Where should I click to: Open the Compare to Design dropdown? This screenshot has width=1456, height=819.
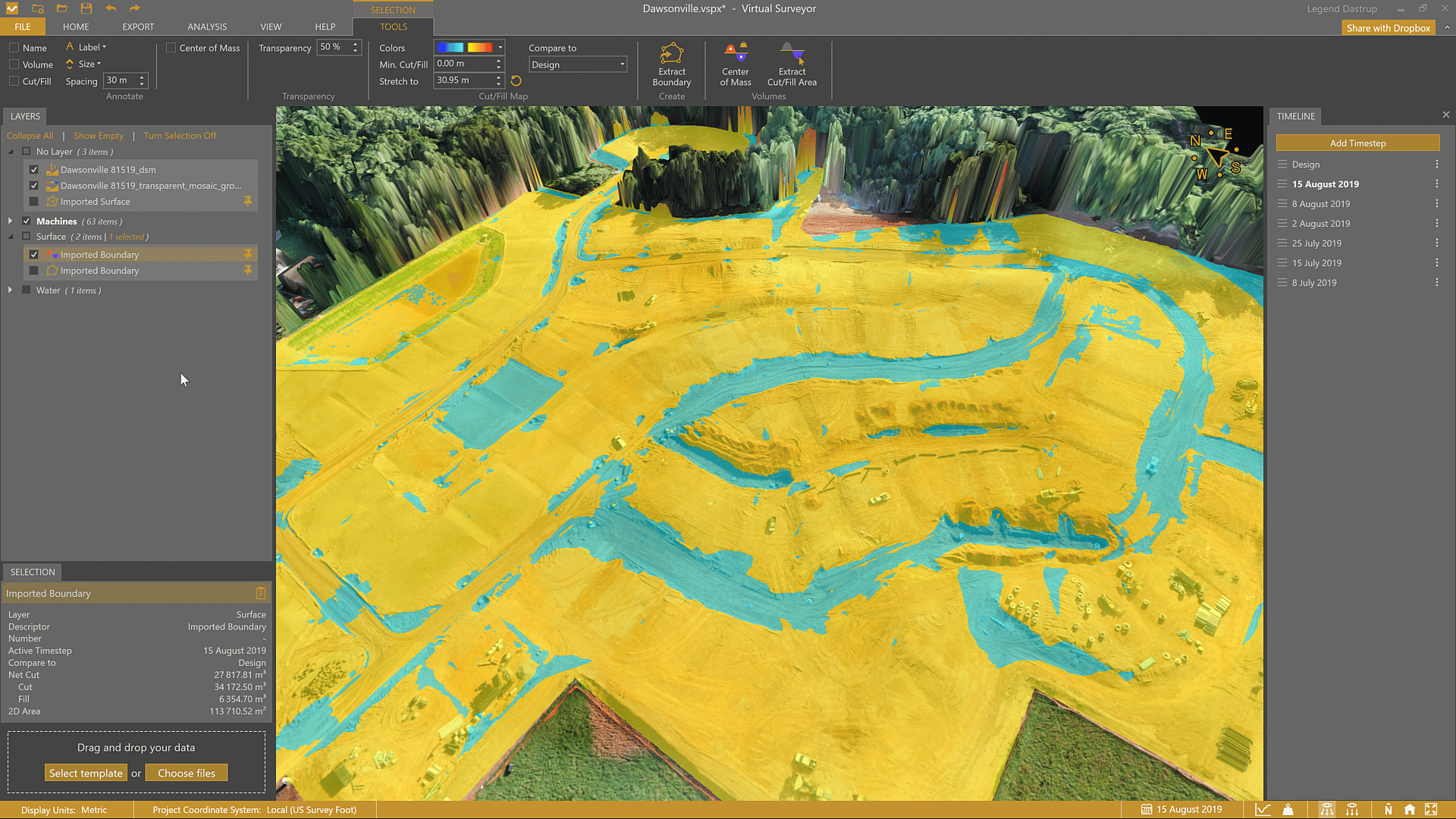[x=578, y=64]
